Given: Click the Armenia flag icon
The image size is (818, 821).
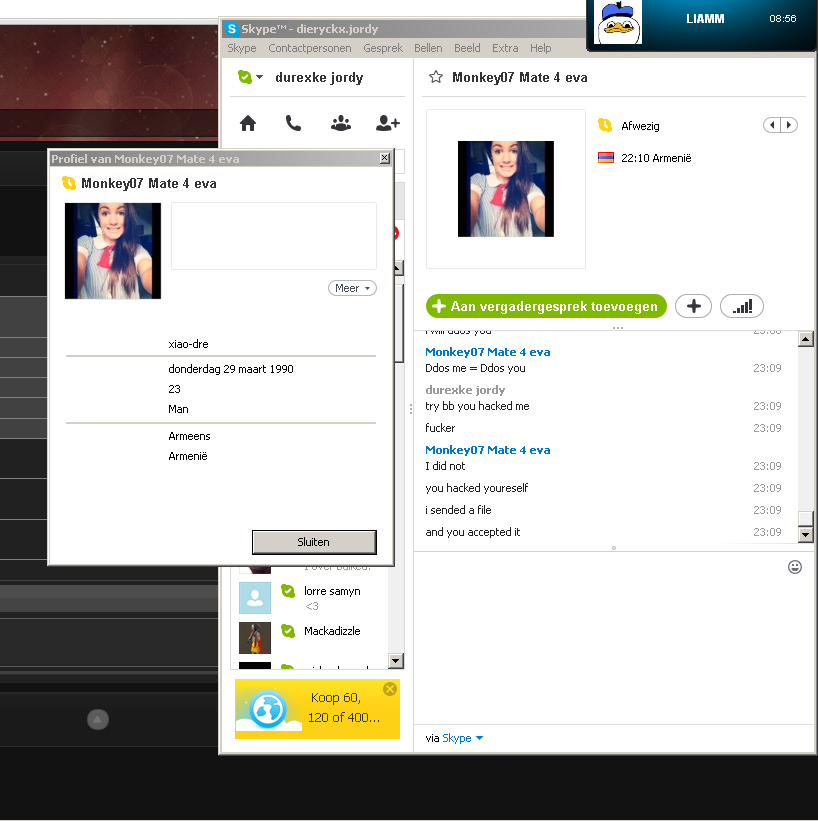Looking at the screenshot, I should pyautogui.click(x=606, y=158).
